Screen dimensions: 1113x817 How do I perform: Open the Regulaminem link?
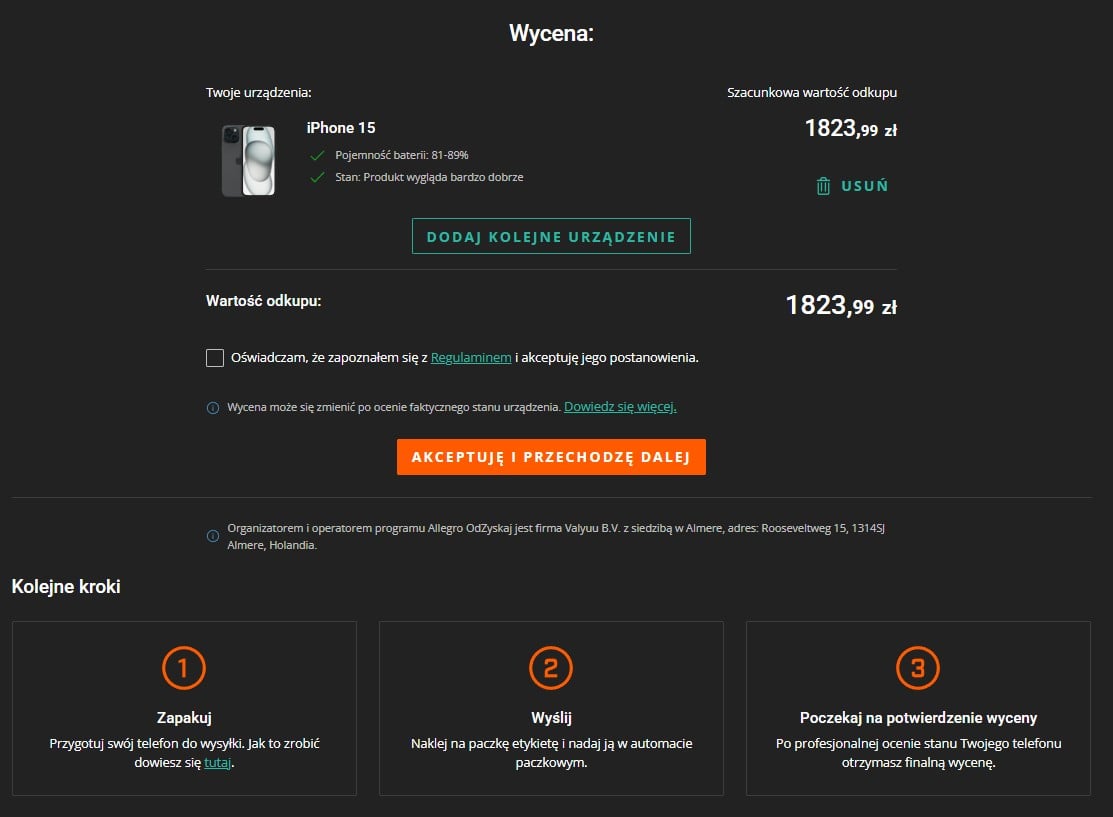(471, 358)
